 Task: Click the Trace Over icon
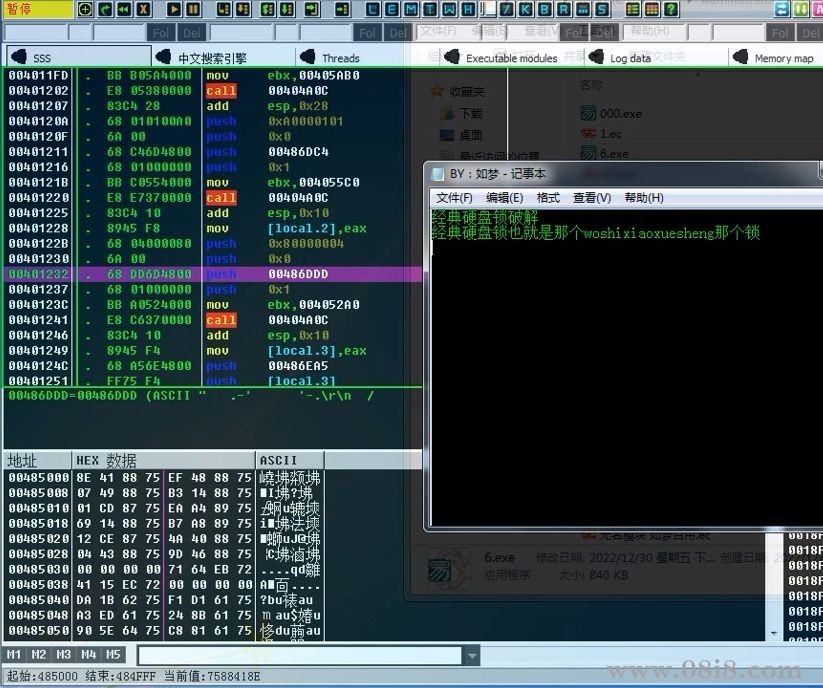tap(287, 9)
